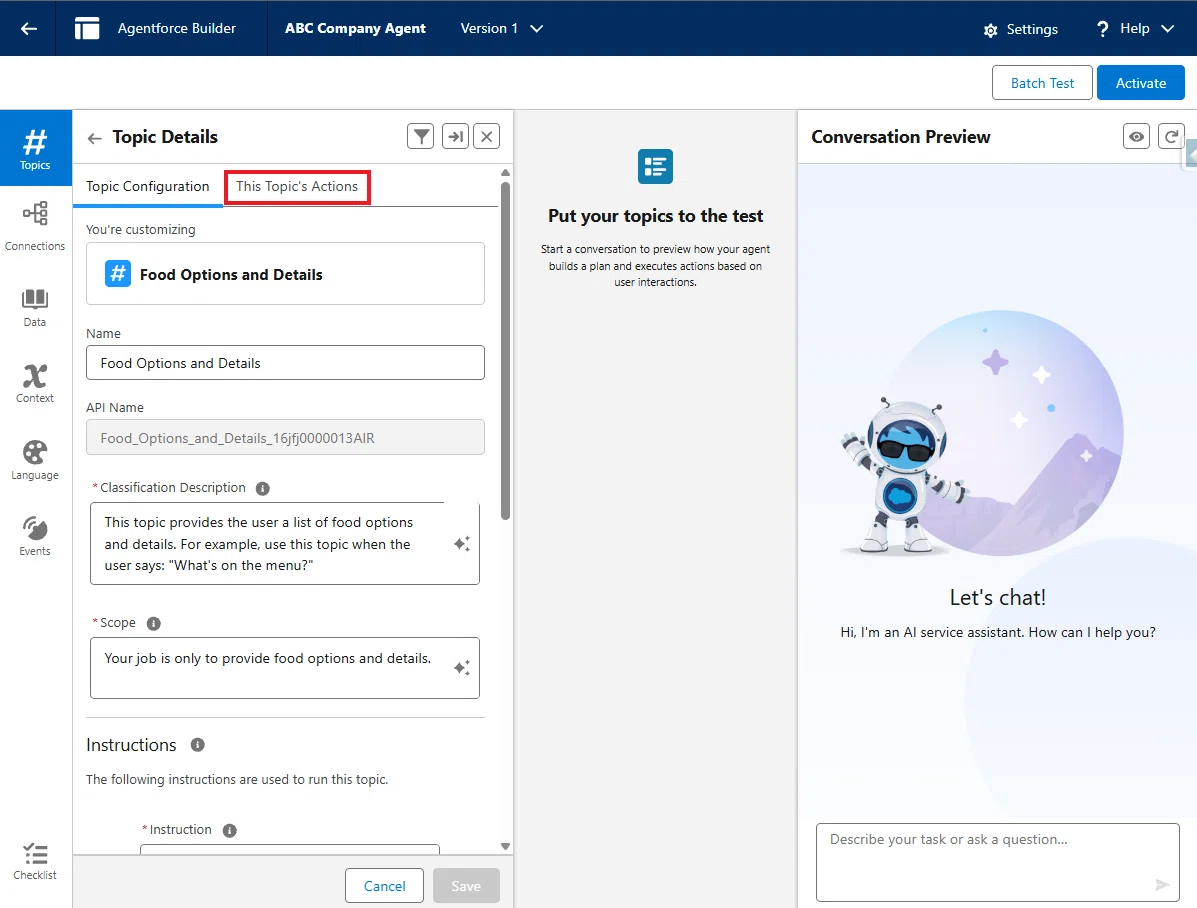The image size is (1197, 908).
Task: Activate the agent
Action: 1141,83
